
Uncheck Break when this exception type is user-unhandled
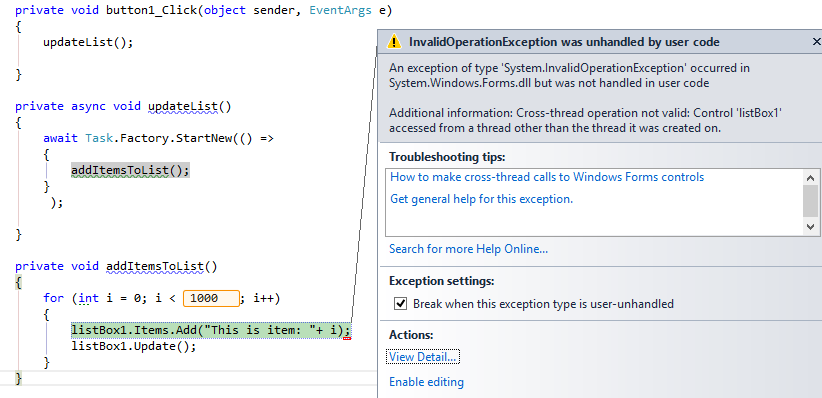tap(401, 304)
